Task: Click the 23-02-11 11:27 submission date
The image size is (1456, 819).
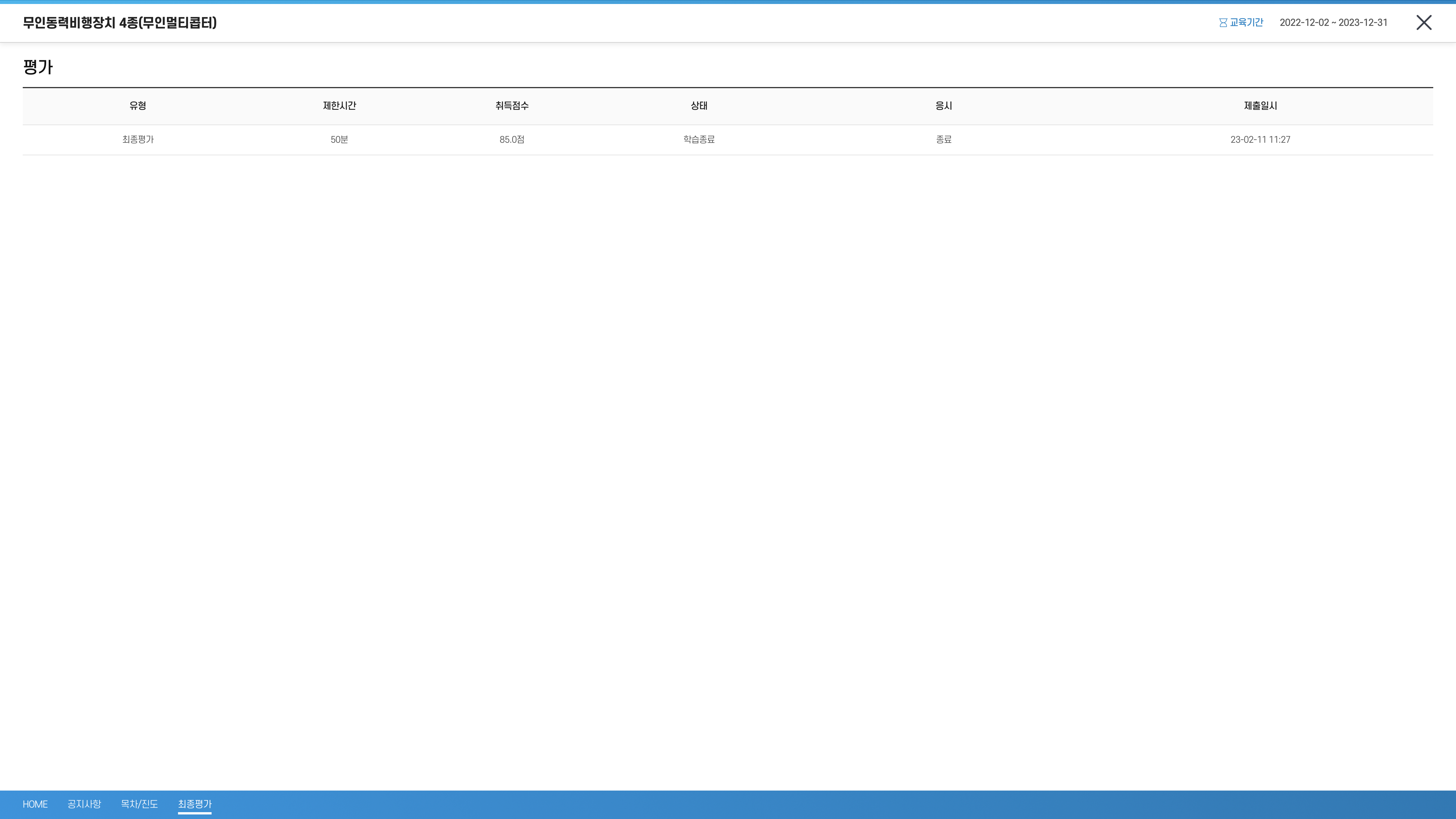Action: pos(1260,140)
